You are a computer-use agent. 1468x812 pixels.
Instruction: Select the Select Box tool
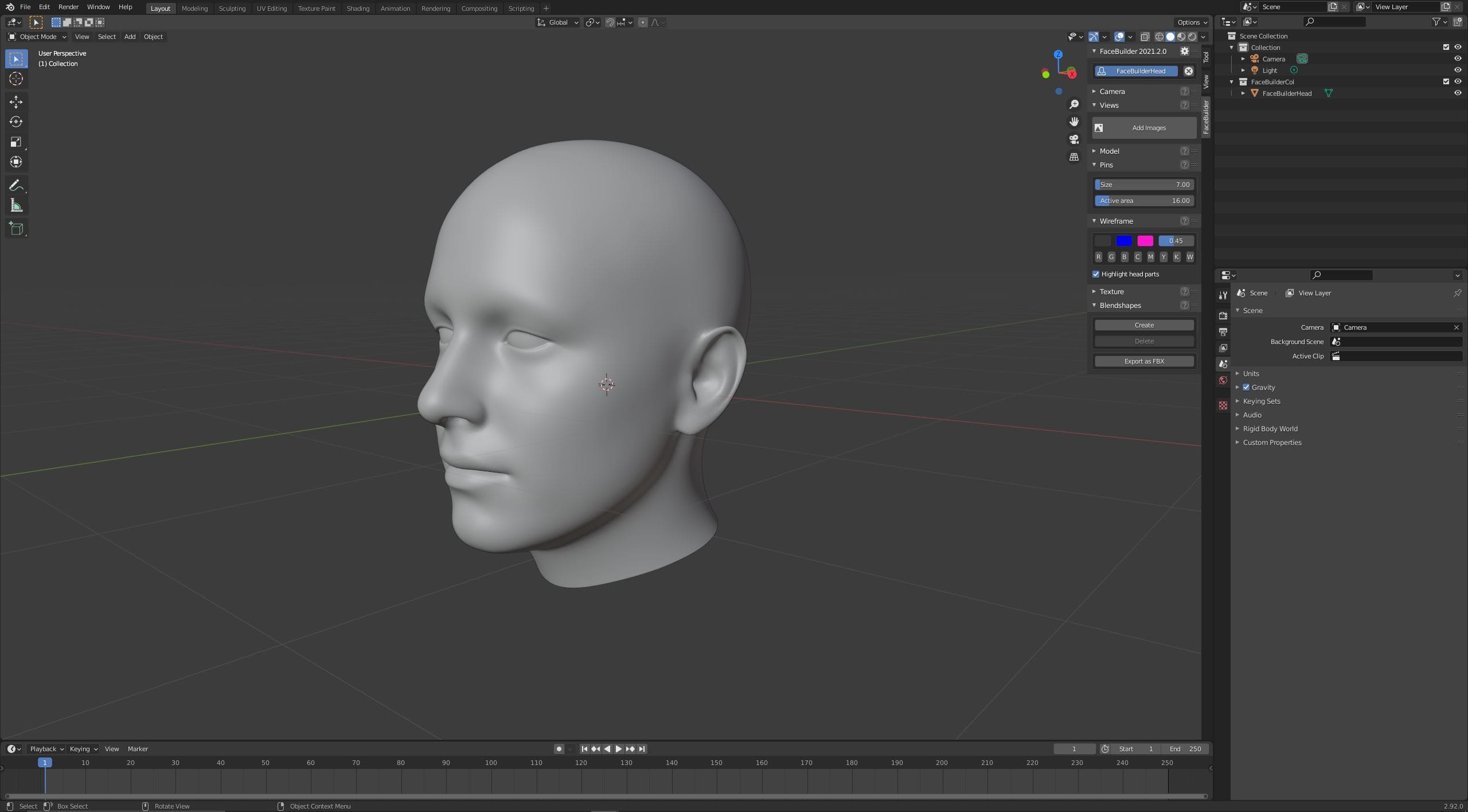click(16, 58)
